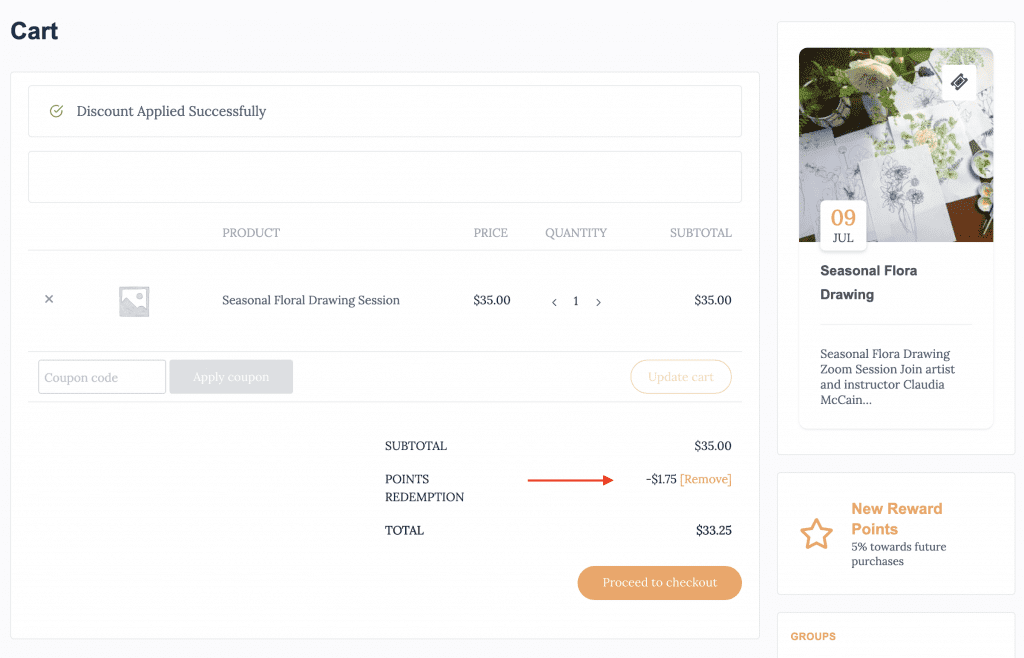Open the Seasonal Flora Drawing event title
Screen dimensions: 1024x658
[868, 282]
